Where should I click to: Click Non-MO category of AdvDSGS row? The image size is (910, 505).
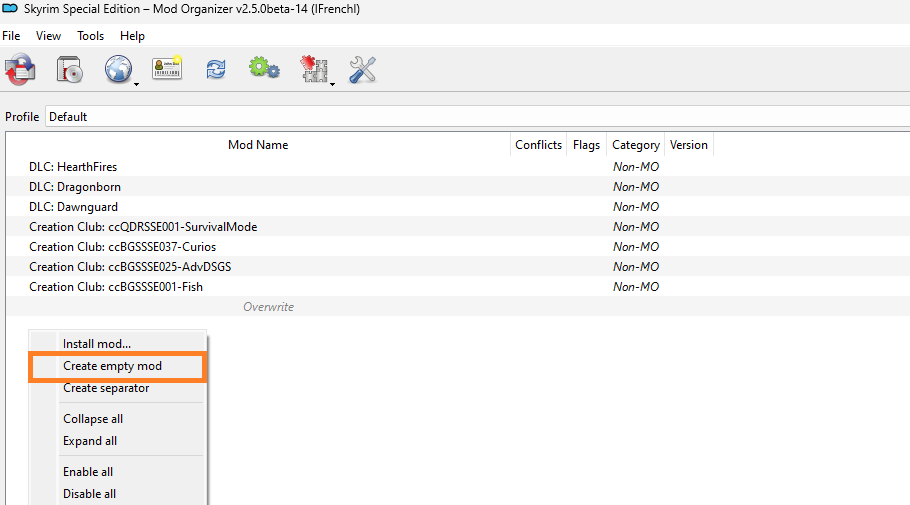(x=636, y=267)
